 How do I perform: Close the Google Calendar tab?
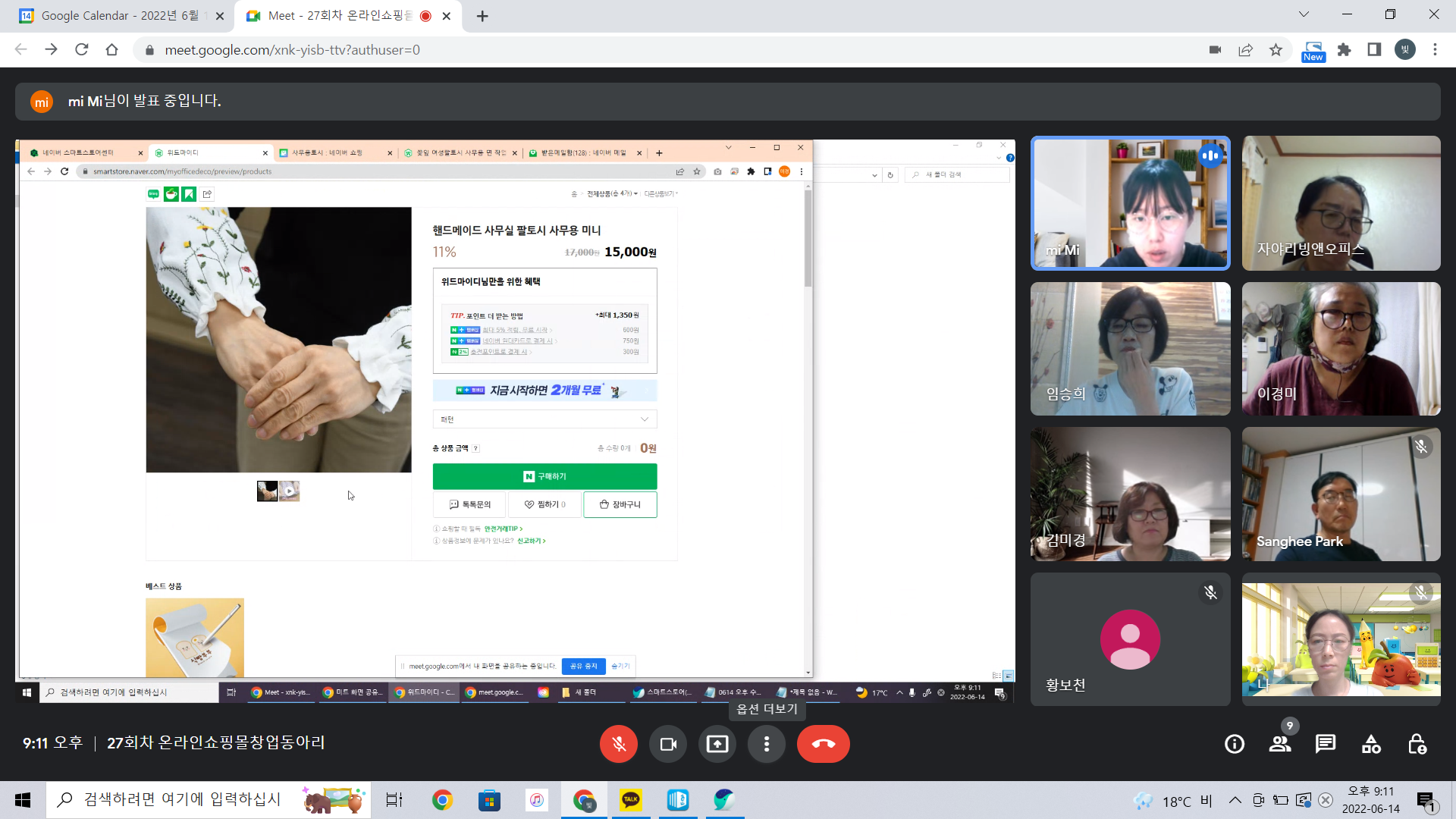(220, 16)
